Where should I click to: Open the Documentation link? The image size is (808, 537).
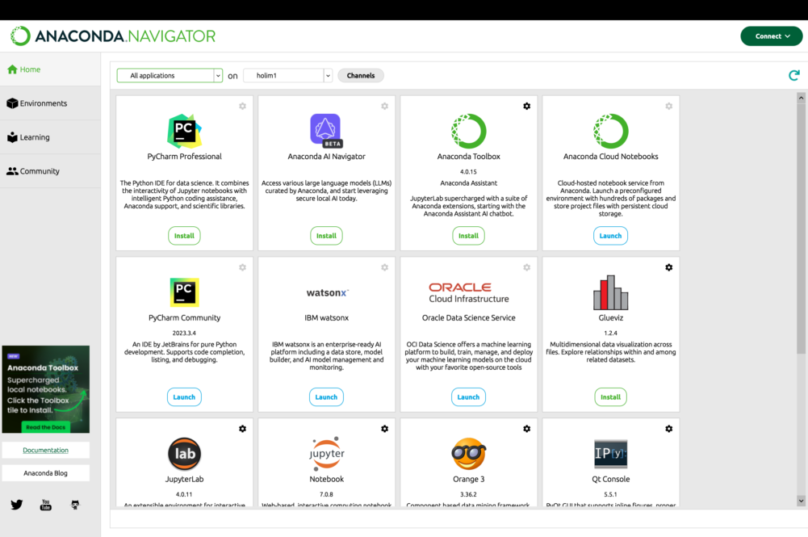click(45, 450)
